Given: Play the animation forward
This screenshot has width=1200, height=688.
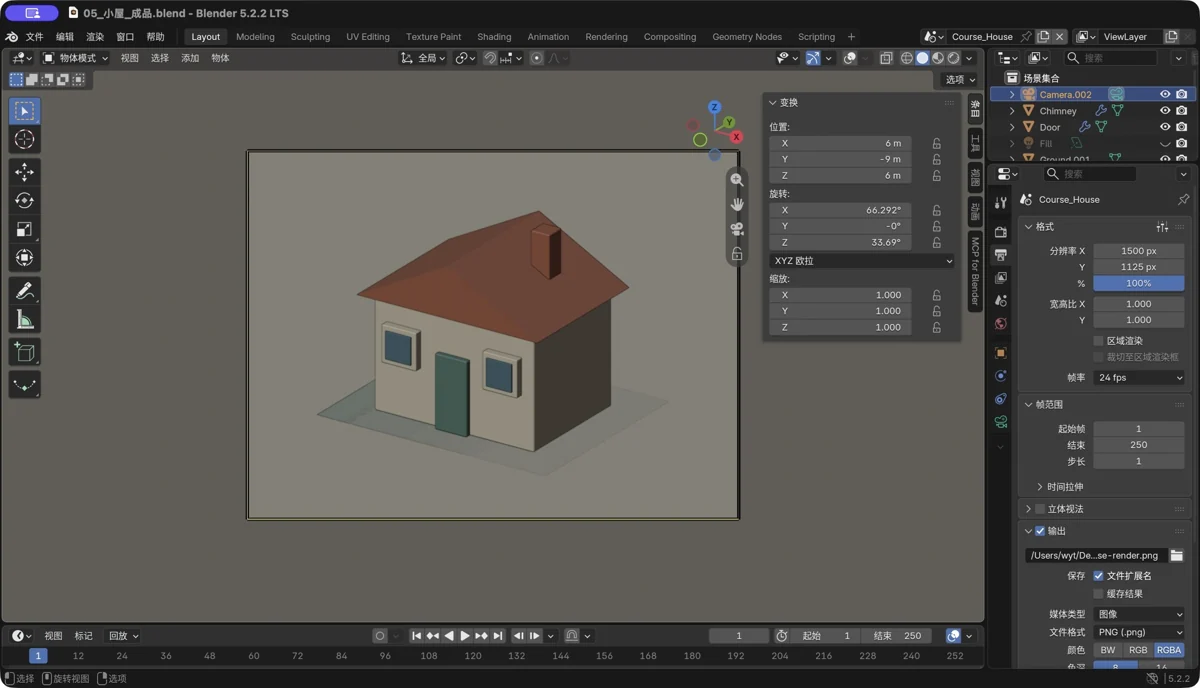Looking at the screenshot, I should 465,636.
